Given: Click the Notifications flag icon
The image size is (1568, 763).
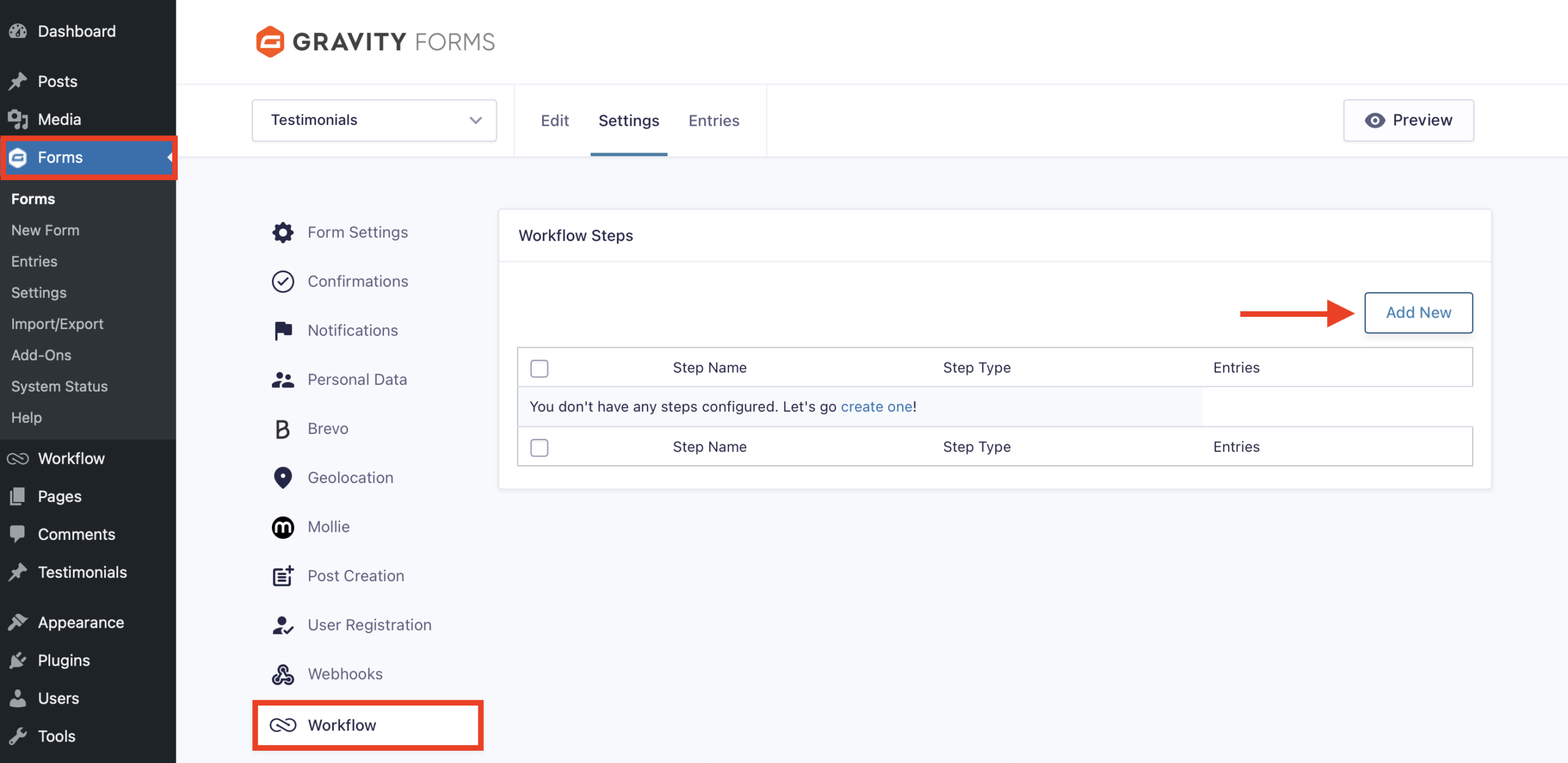Looking at the screenshot, I should [x=282, y=330].
